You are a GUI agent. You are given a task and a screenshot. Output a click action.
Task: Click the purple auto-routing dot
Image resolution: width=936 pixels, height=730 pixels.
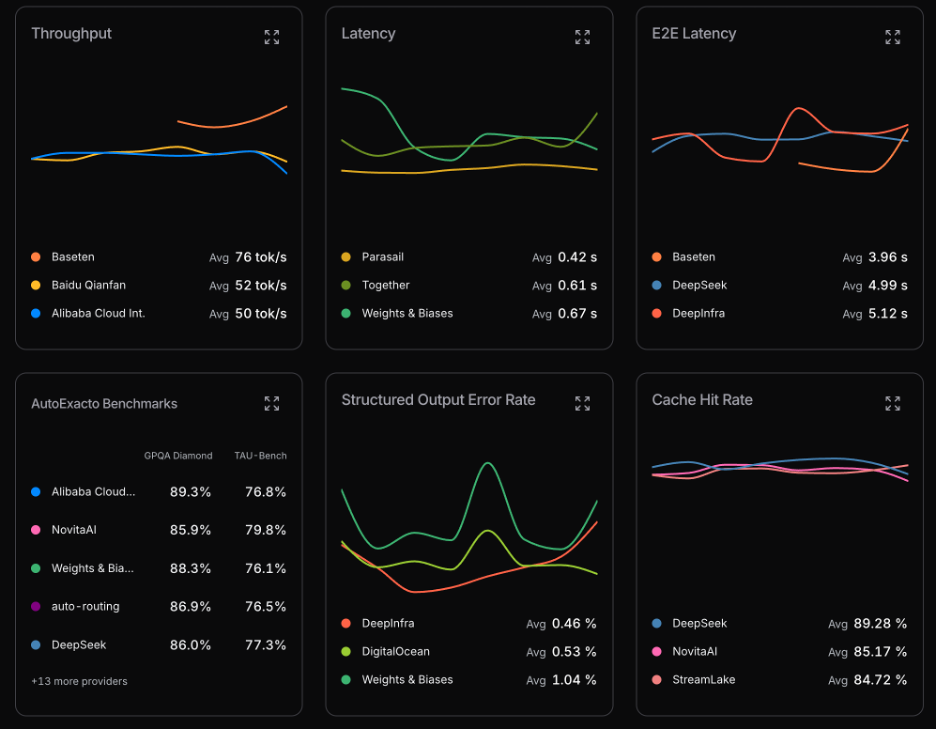(36, 606)
